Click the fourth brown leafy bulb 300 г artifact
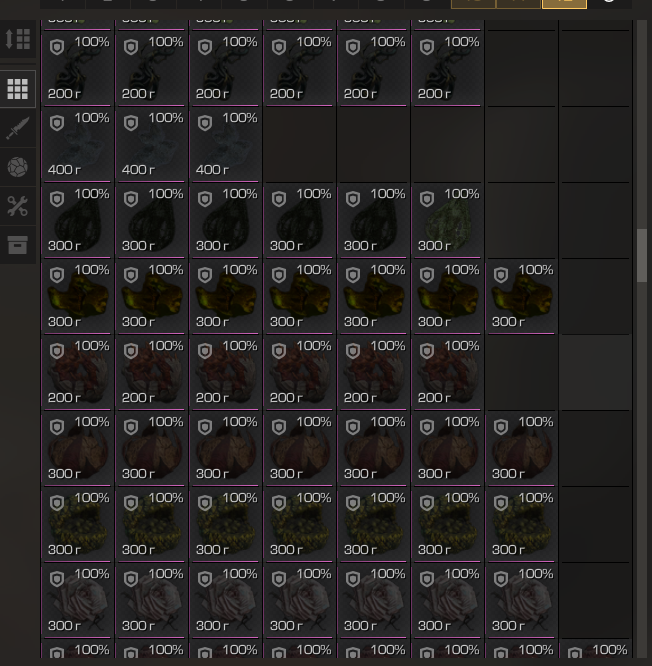The image size is (652, 666). tap(299, 449)
